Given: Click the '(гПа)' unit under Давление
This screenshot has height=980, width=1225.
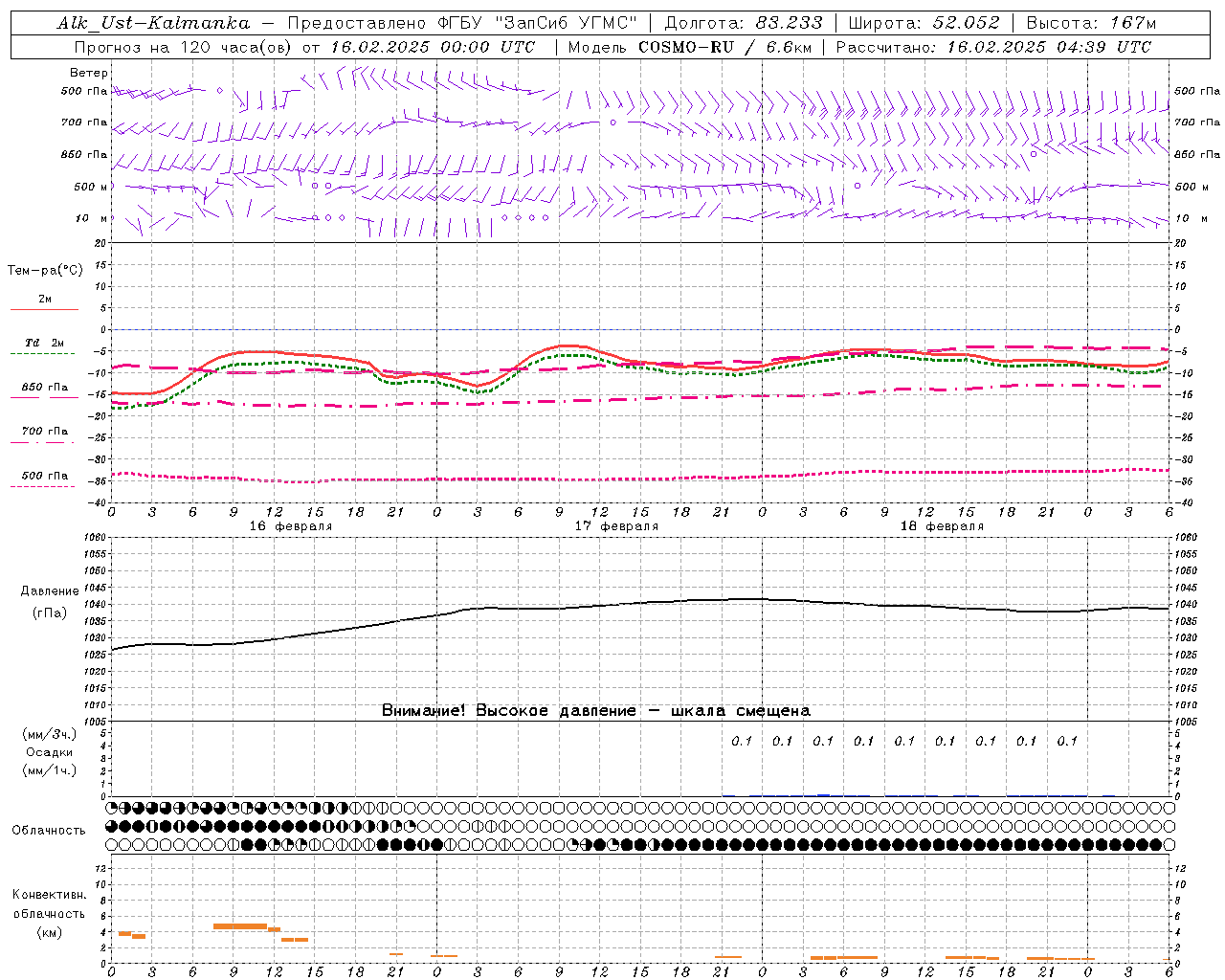Looking at the screenshot, I should pos(50,613).
